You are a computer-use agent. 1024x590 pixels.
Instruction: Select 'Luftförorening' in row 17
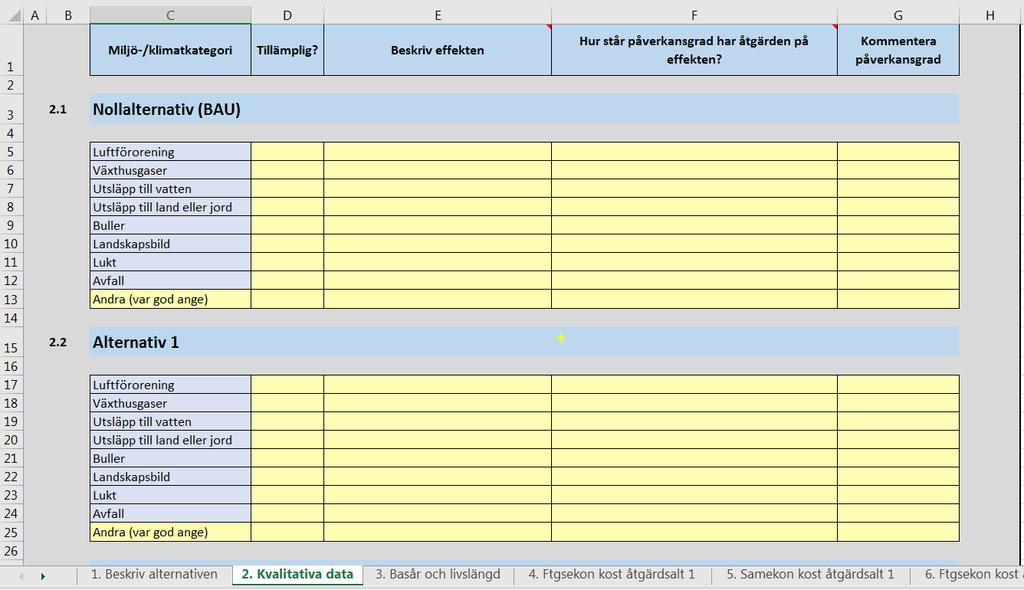[x=170, y=385]
